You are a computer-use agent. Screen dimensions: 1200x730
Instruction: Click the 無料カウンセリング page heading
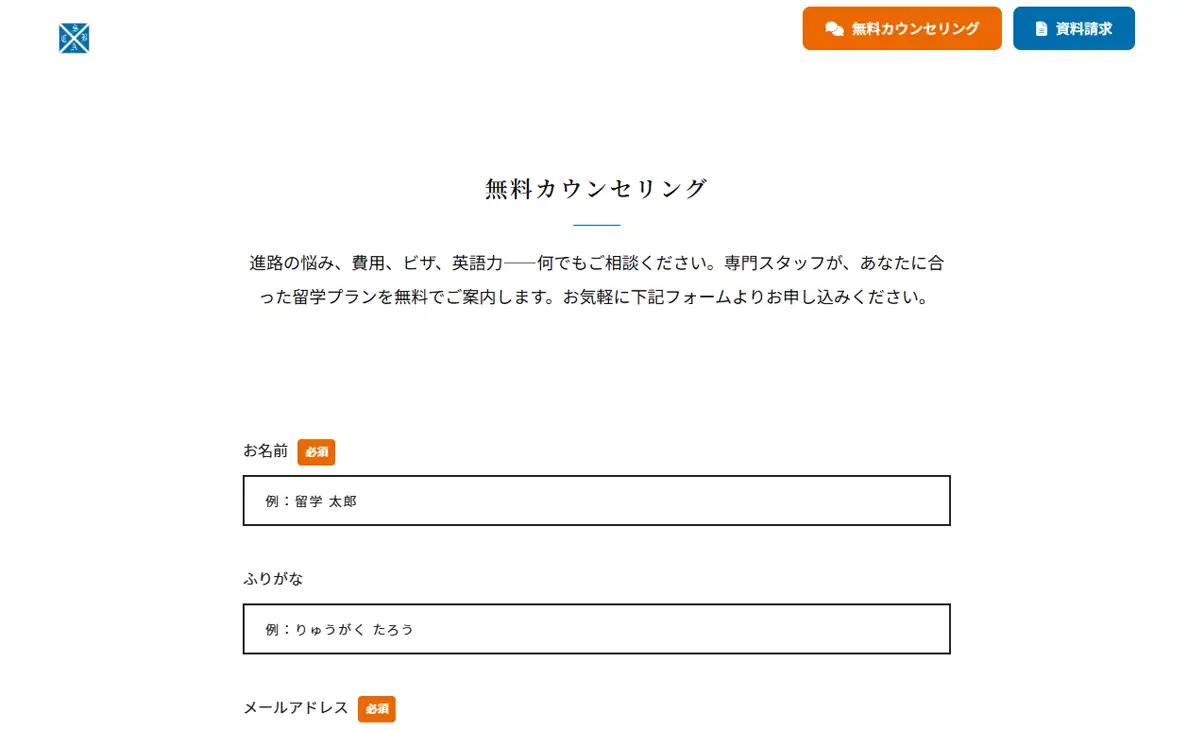point(597,189)
